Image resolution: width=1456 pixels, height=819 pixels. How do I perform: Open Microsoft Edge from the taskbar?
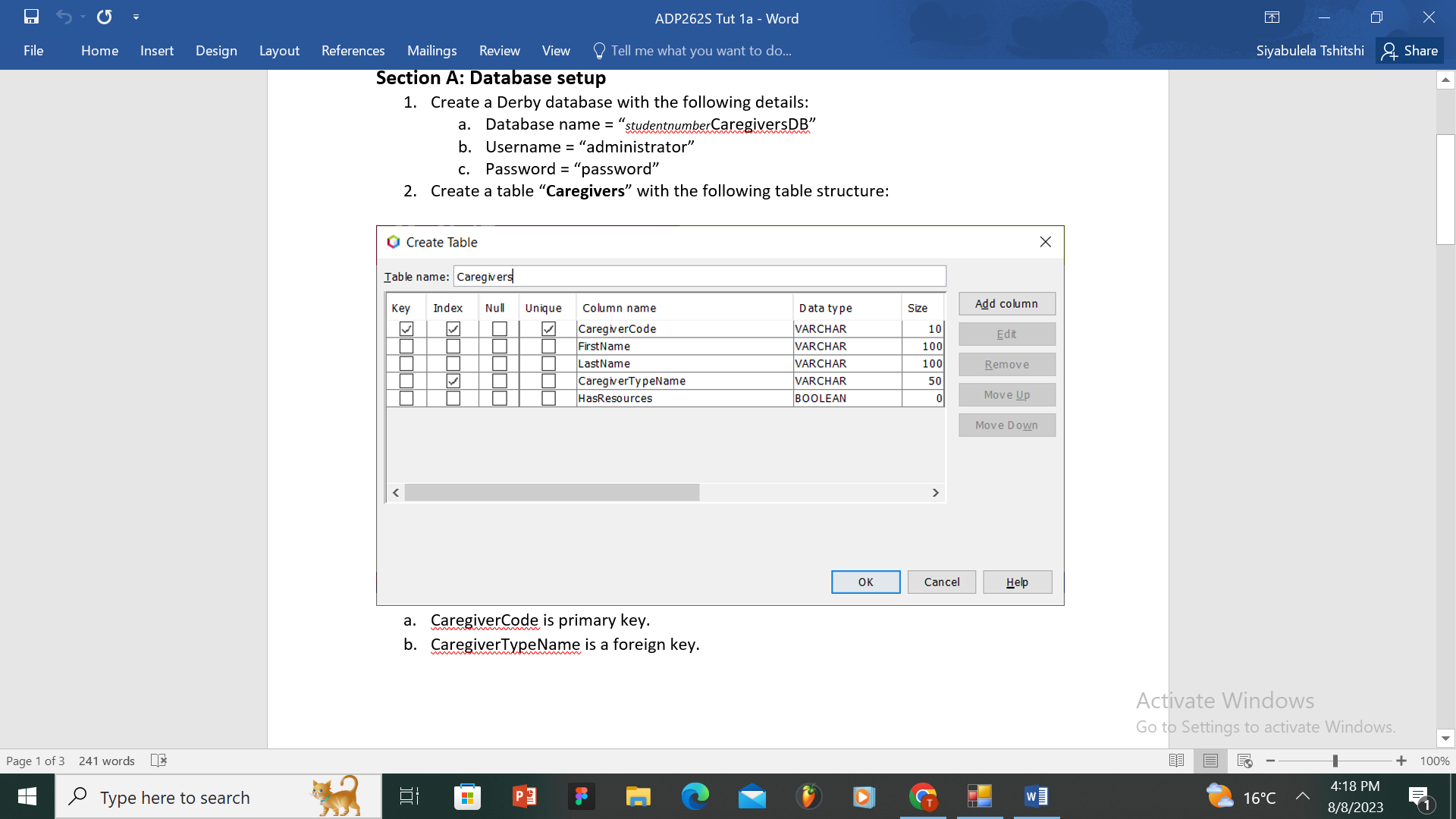tap(695, 796)
